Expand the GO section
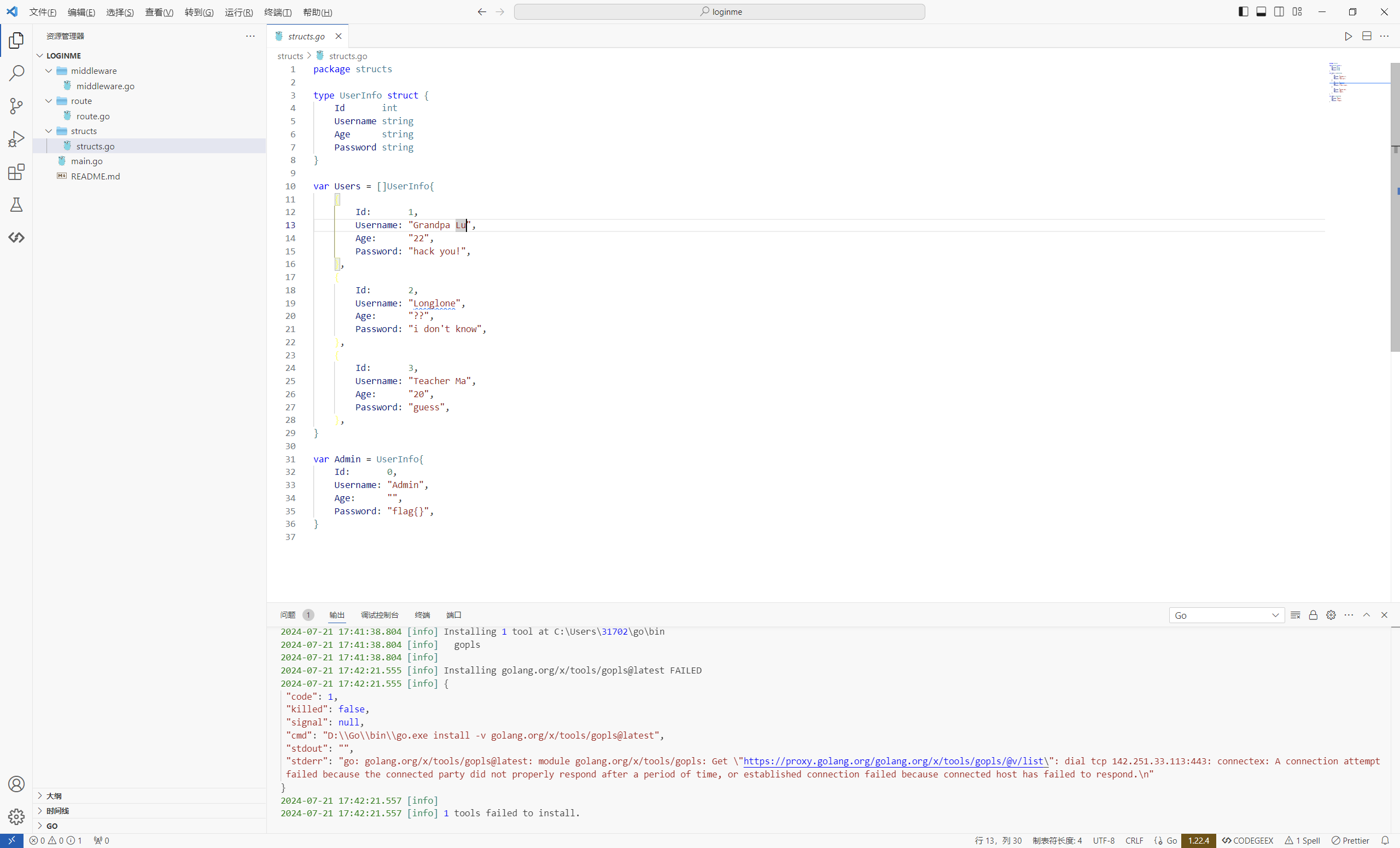Screen dimensions: 1400x848 point(149,826)
